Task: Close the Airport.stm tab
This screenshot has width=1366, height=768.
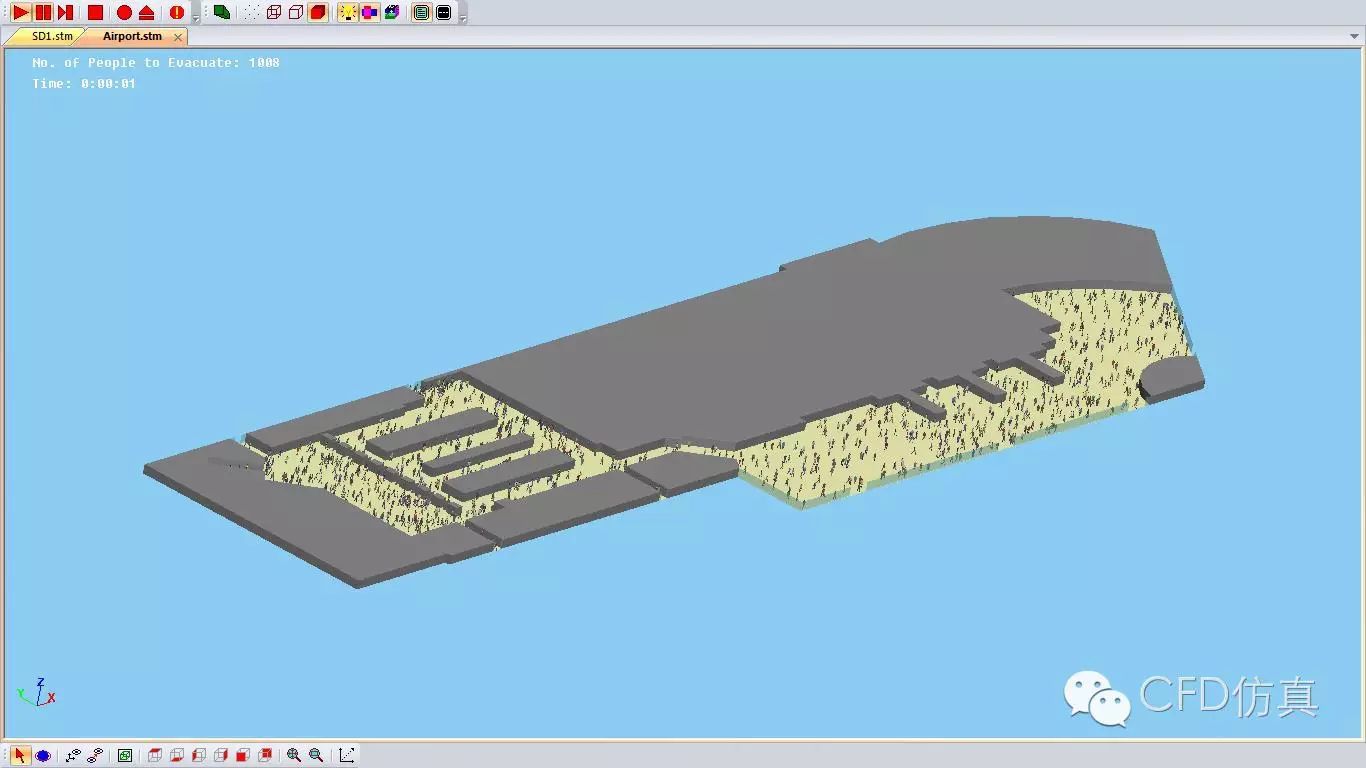Action: point(178,37)
